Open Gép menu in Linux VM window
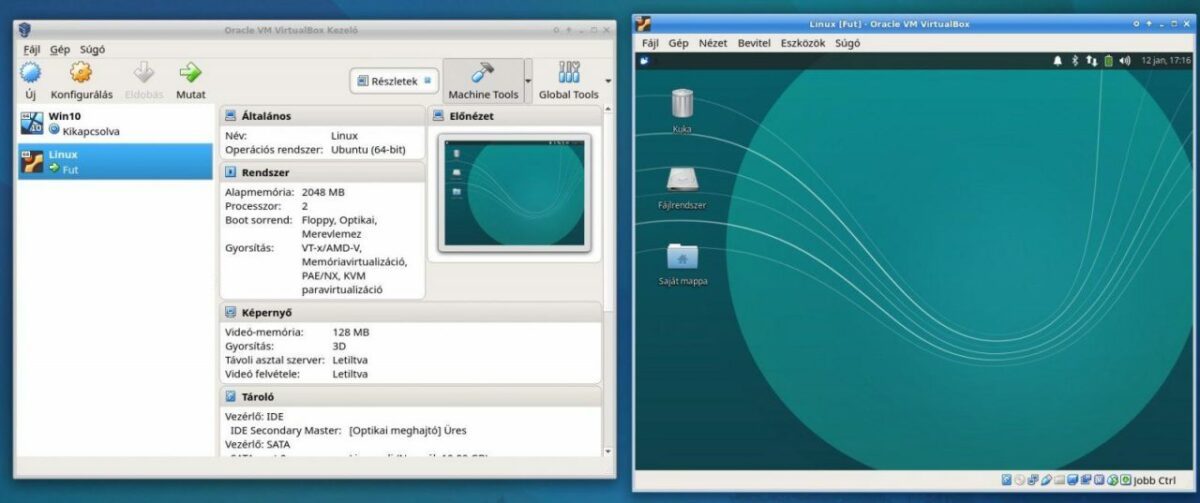Image resolution: width=1200 pixels, height=503 pixels. (679, 43)
